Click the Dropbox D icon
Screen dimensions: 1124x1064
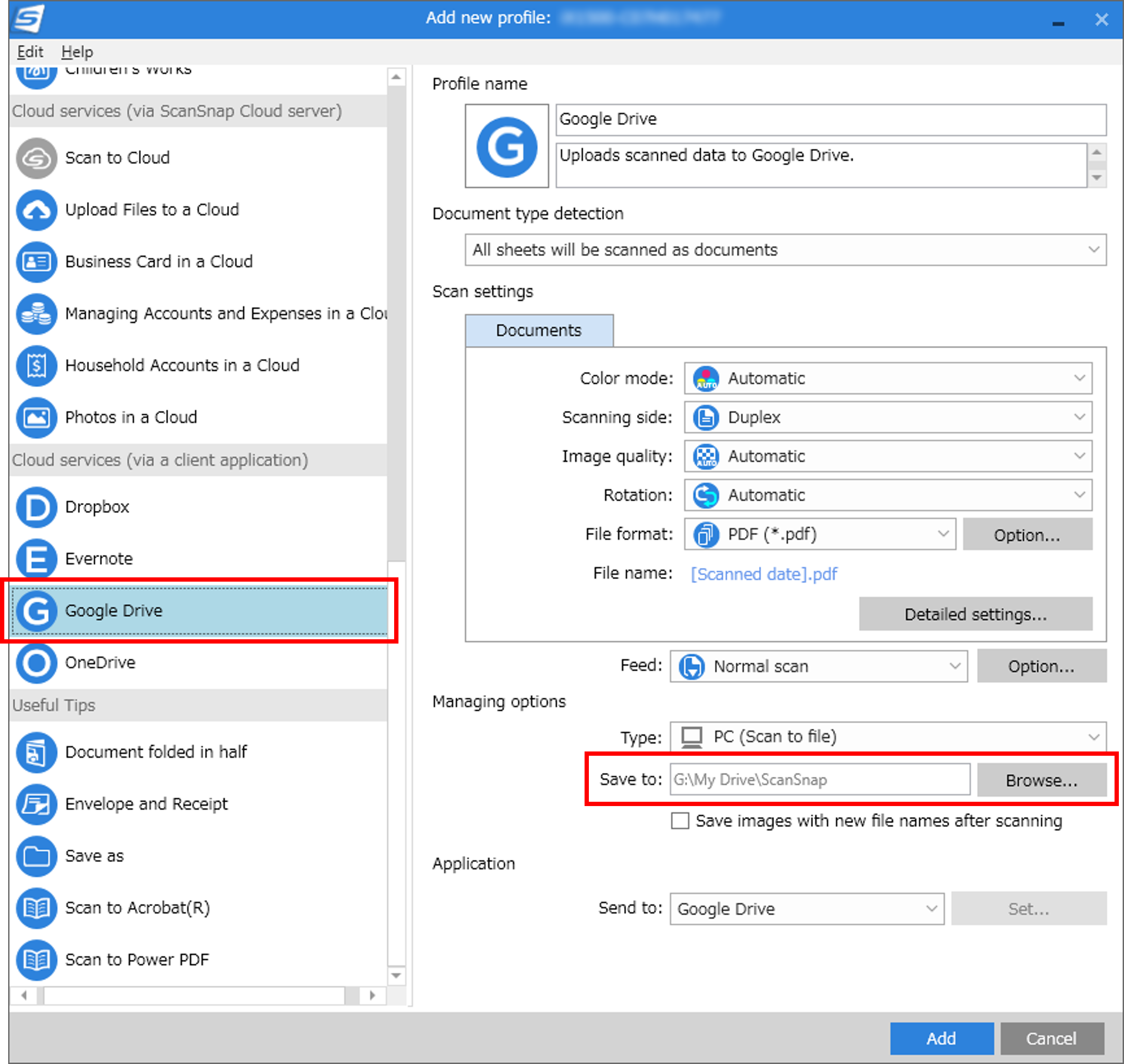[36, 507]
